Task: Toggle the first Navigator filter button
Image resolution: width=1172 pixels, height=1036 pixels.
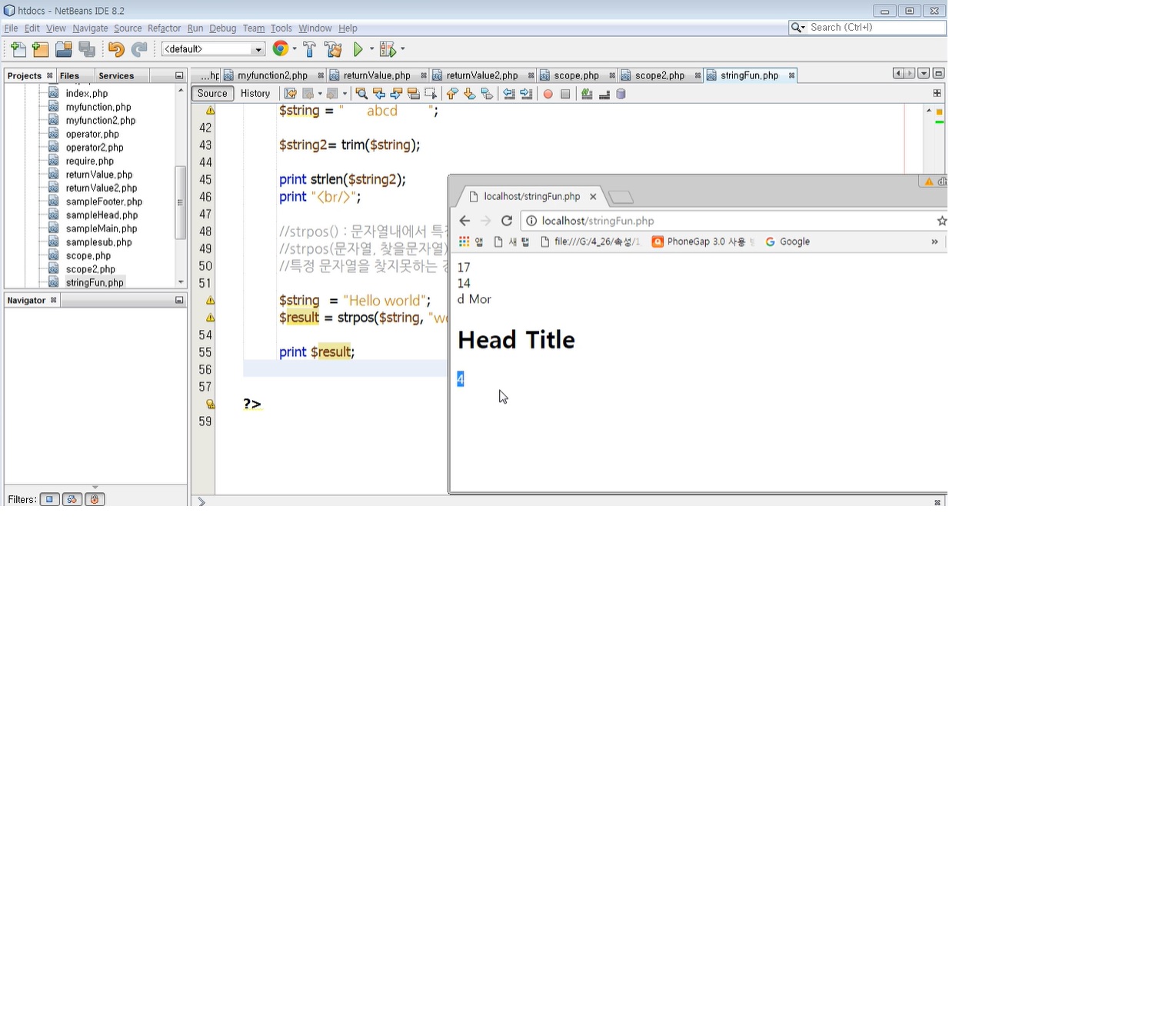Action: point(49,499)
